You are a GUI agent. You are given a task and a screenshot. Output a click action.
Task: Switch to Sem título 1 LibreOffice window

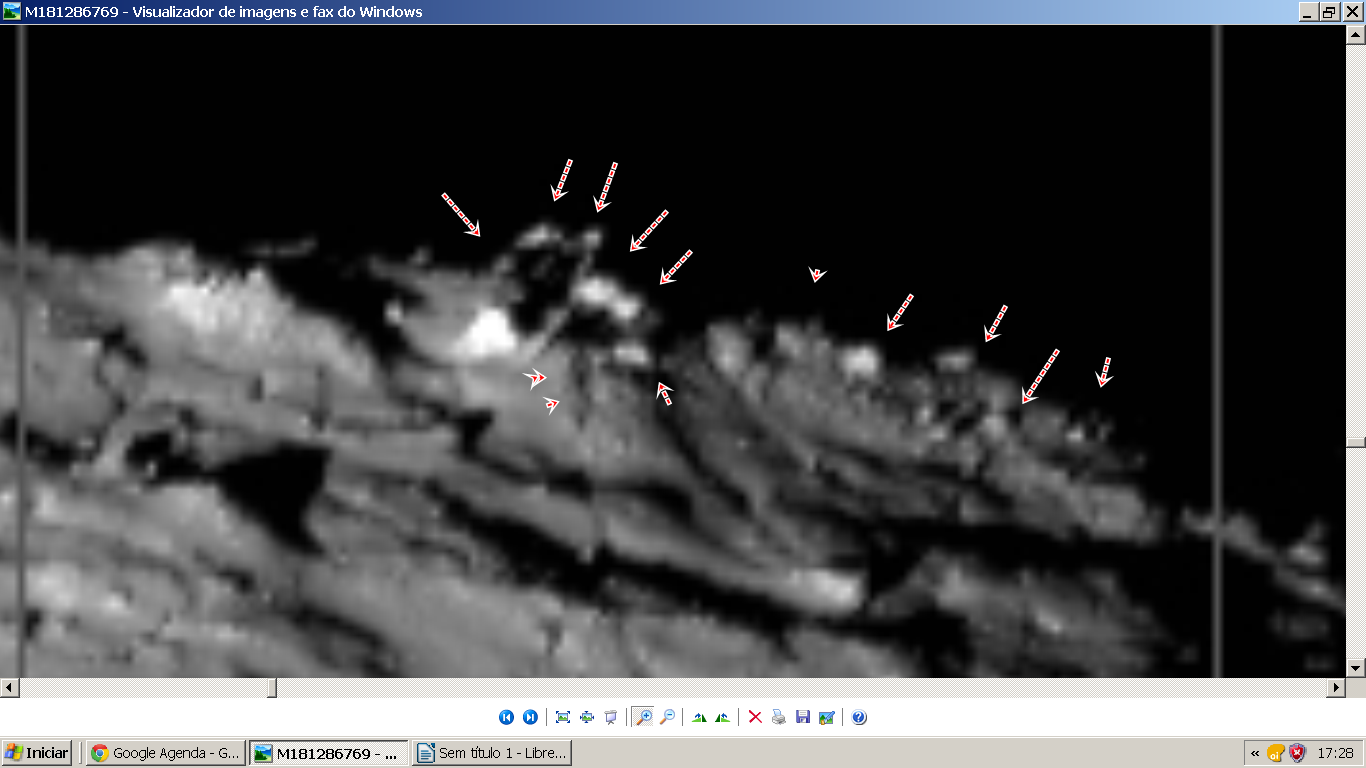pyautogui.click(x=492, y=753)
